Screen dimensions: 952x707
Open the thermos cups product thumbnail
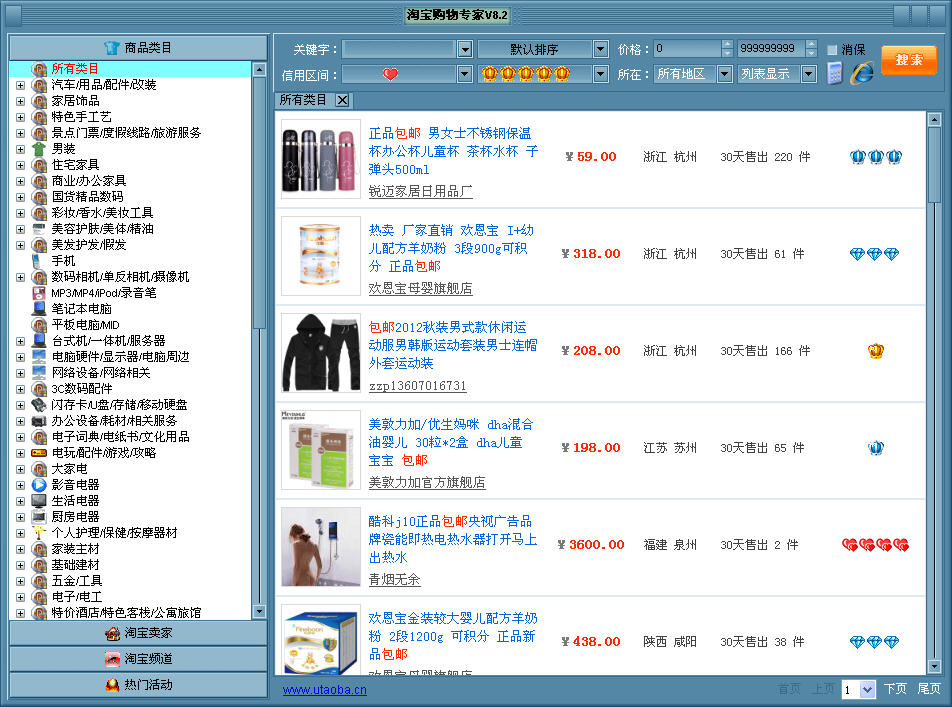[x=321, y=158]
